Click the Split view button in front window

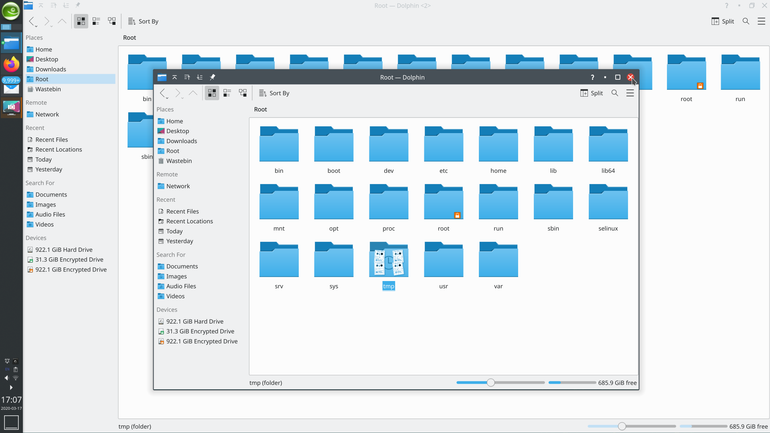592,93
